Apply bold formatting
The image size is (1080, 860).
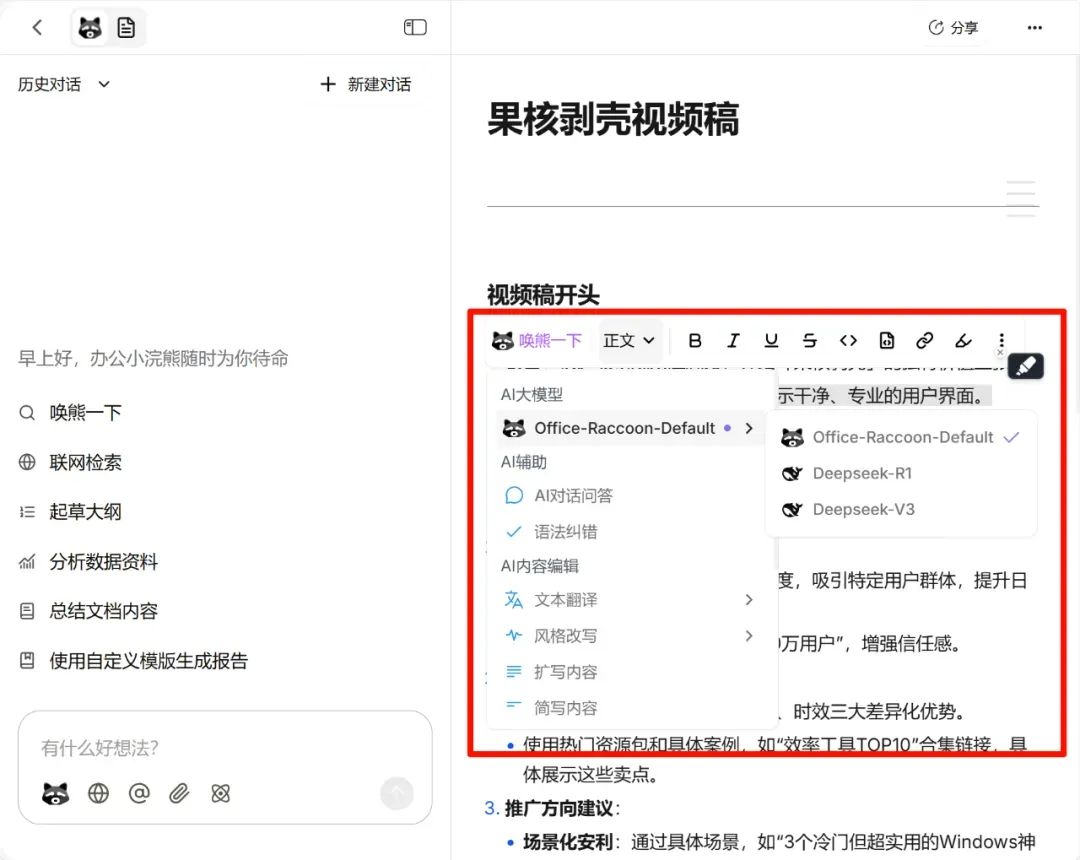coord(695,341)
